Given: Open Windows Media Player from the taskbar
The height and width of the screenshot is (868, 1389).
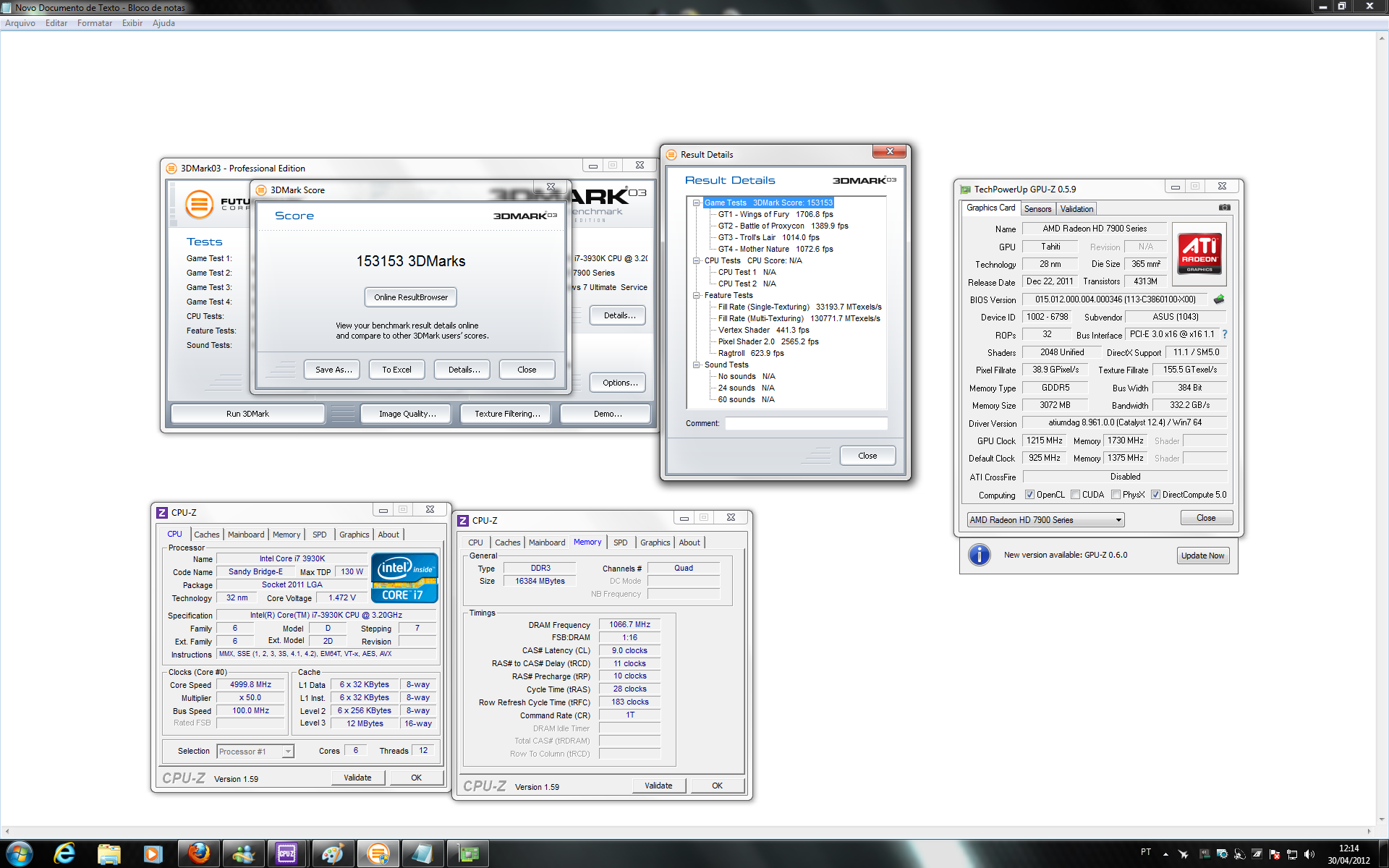Looking at the screenshot, I should tap(153, 854).
